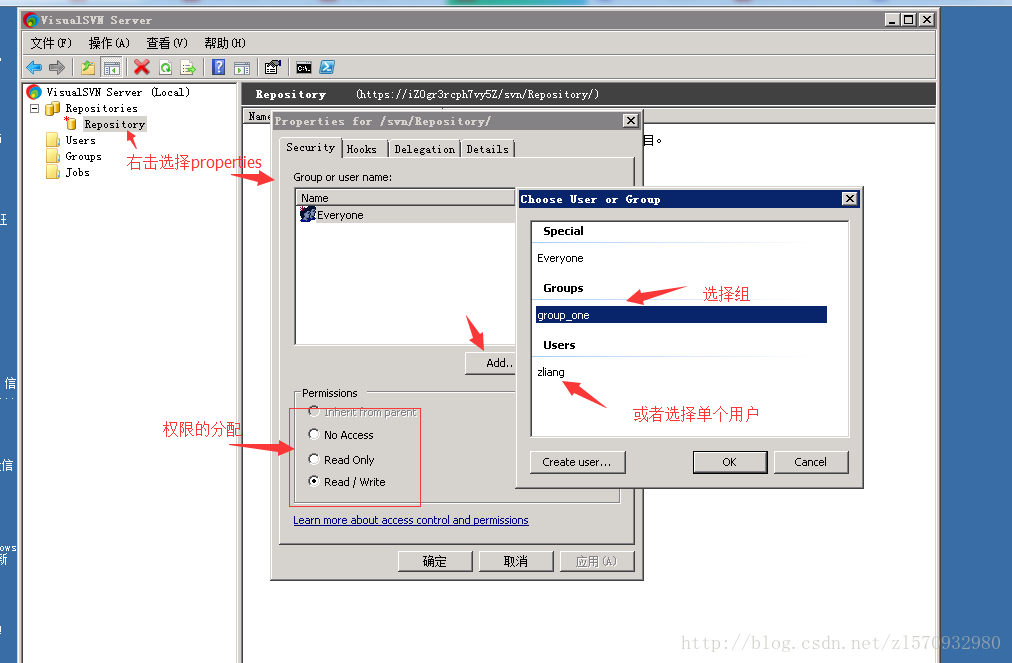Image resolution: width=1012 pixels, height=663 pixels.
Task: Switch to the Security tab
Action: tap(310, 147)
